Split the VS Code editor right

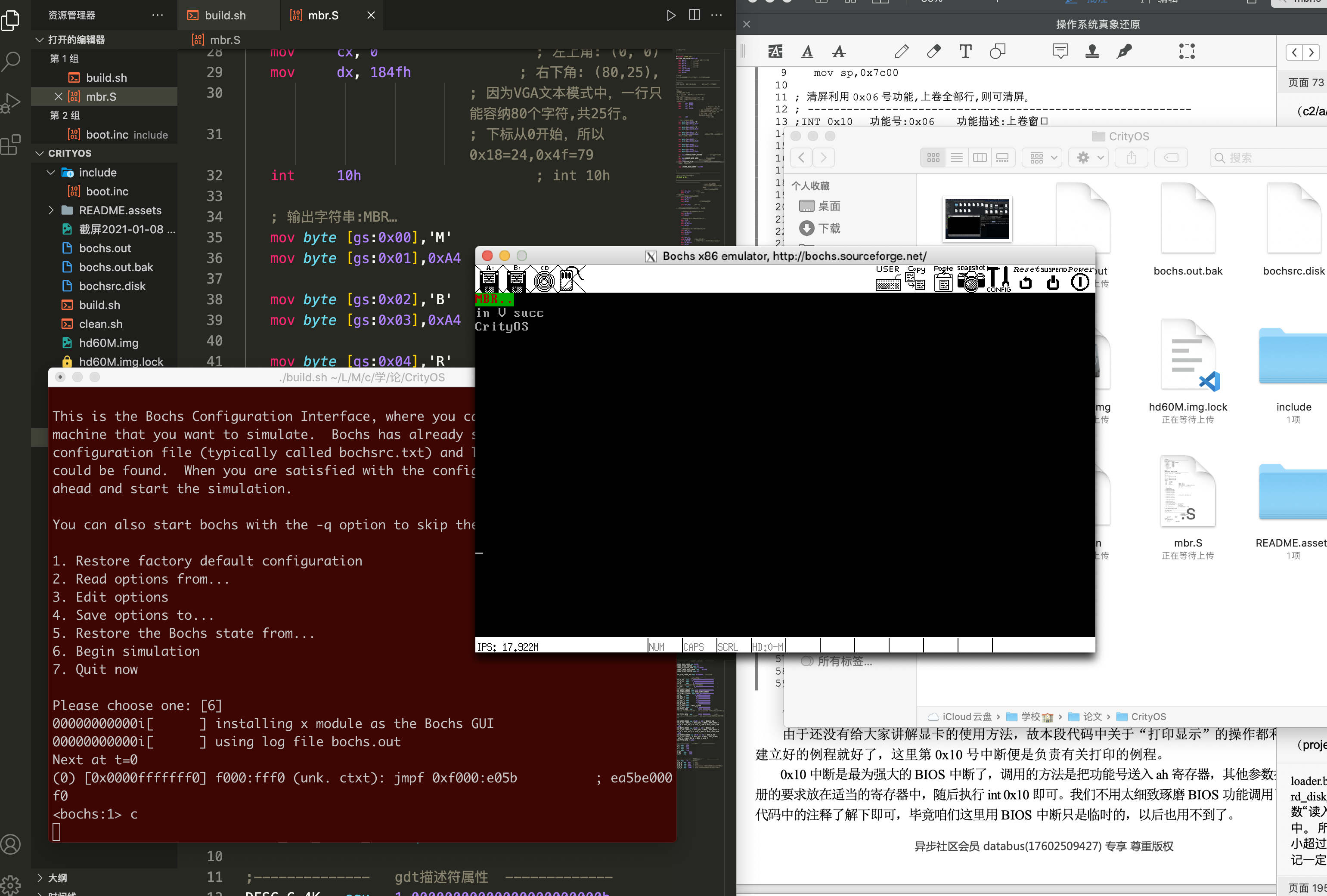pos(695,15)
